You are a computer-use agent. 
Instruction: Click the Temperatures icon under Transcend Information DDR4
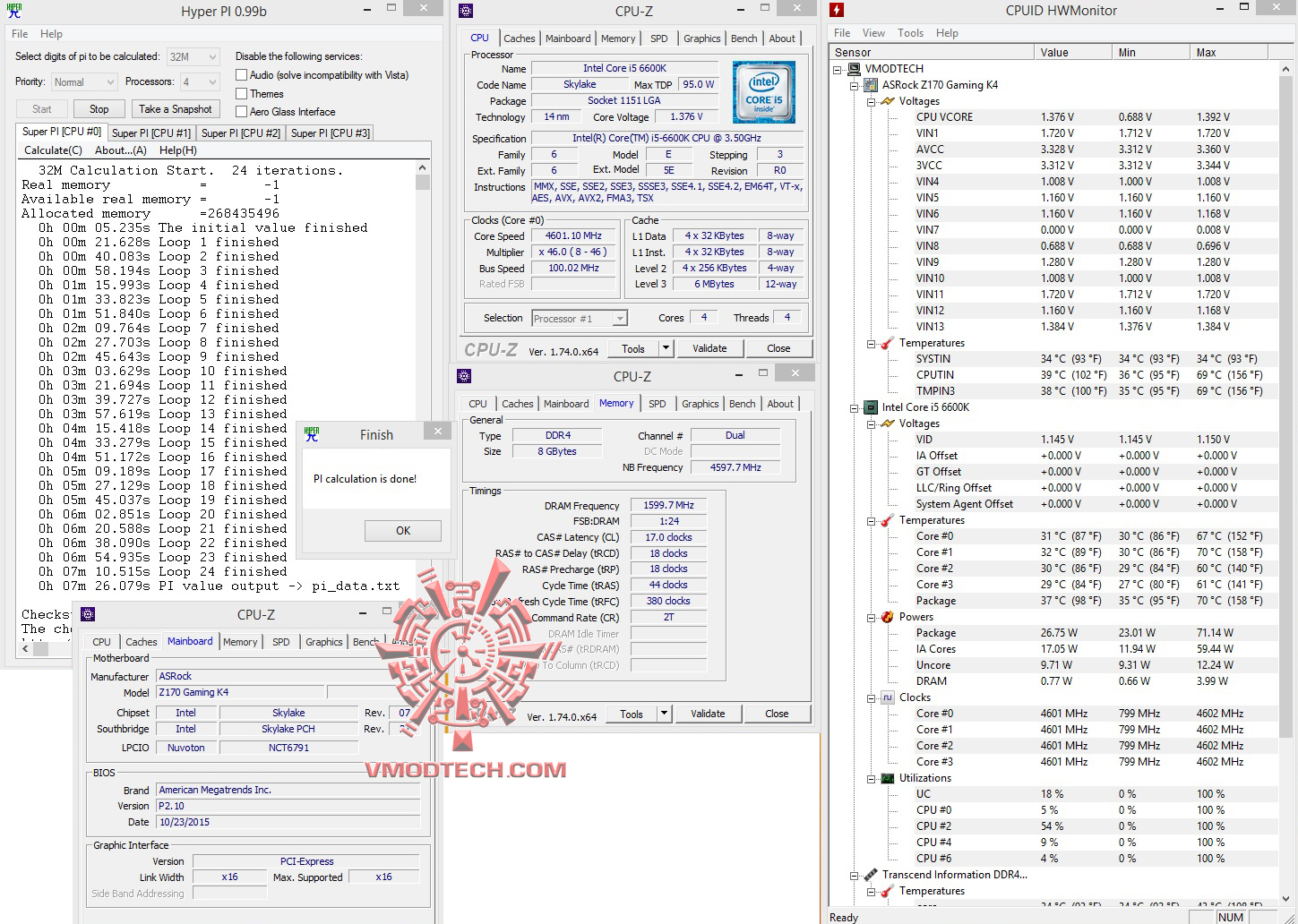click(x=888, y=891)
